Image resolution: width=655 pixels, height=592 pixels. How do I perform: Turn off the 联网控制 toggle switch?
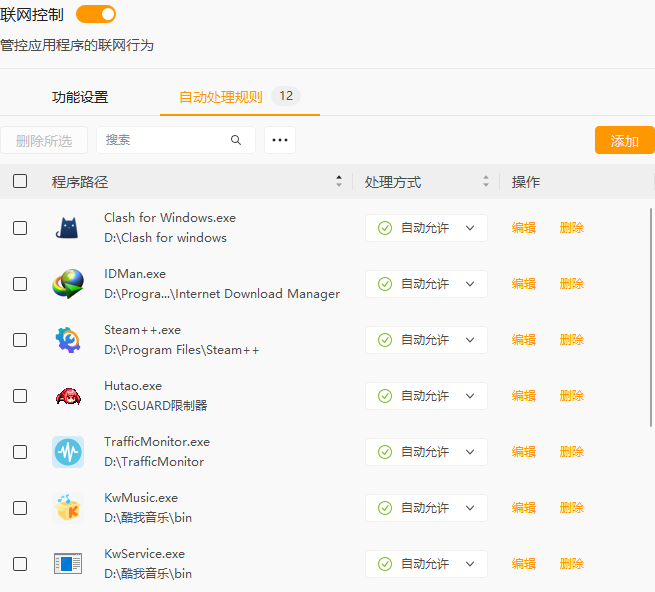pyautogui.click(x=96, y=14)
